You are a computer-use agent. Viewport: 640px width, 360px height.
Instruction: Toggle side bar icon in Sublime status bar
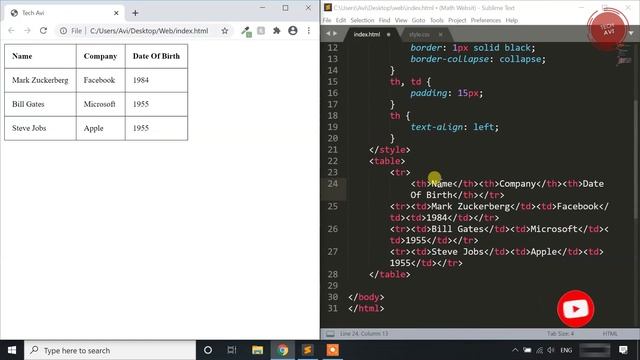click(330, 334)
